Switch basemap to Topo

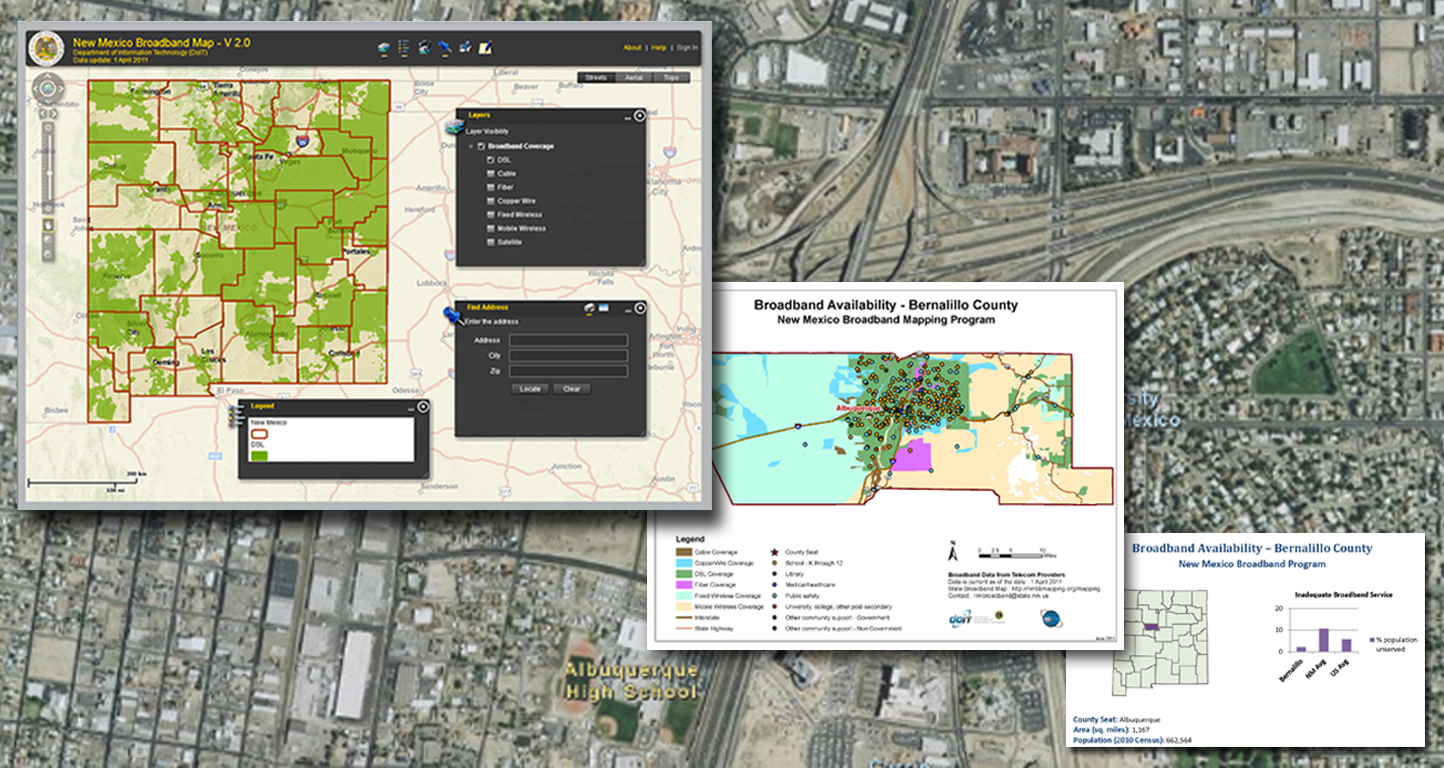(671, 77)
